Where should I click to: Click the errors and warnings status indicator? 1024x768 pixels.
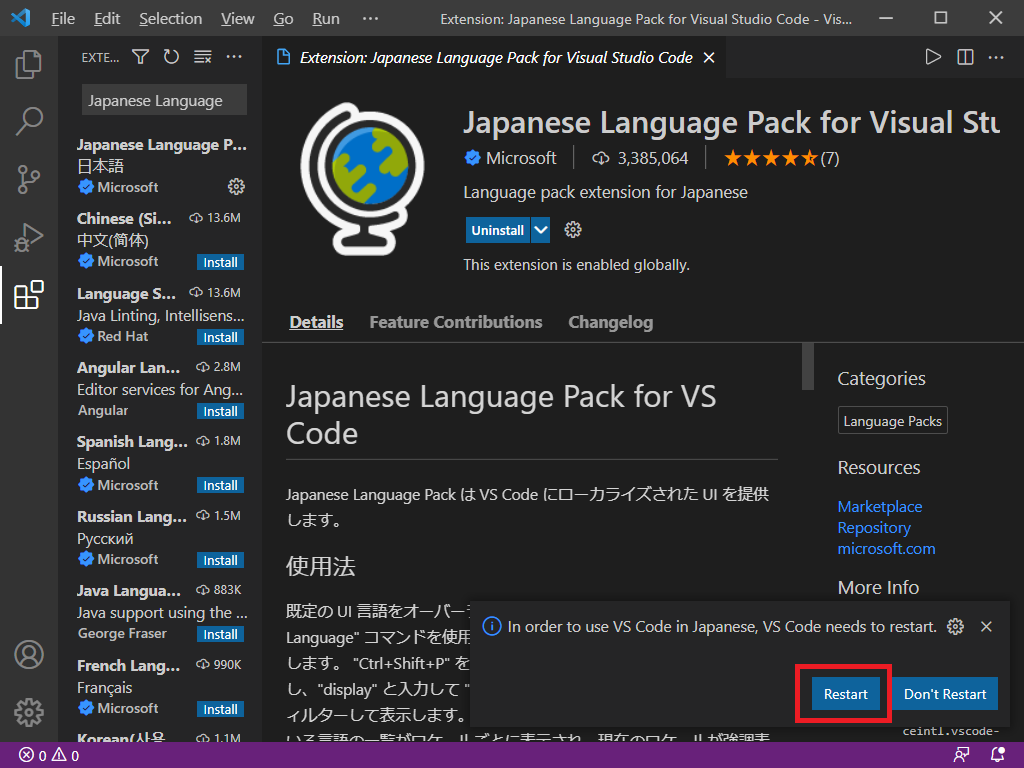(x=49, y=756)
